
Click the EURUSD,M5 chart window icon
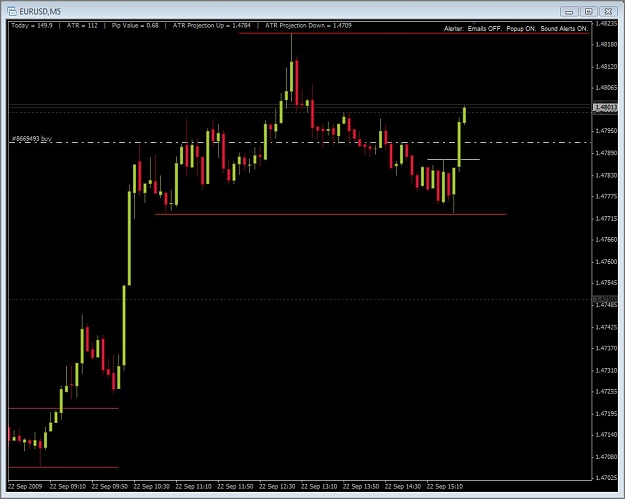12,11
